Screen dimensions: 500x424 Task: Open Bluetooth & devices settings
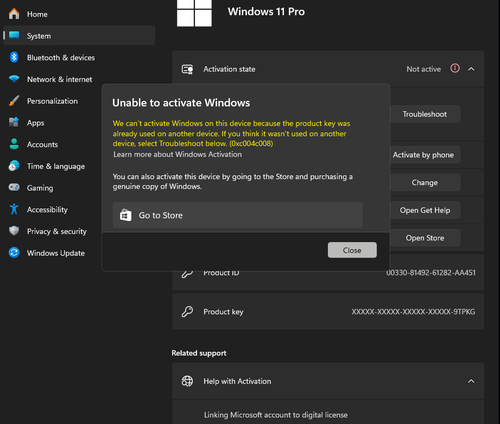[x=79, y=57]
